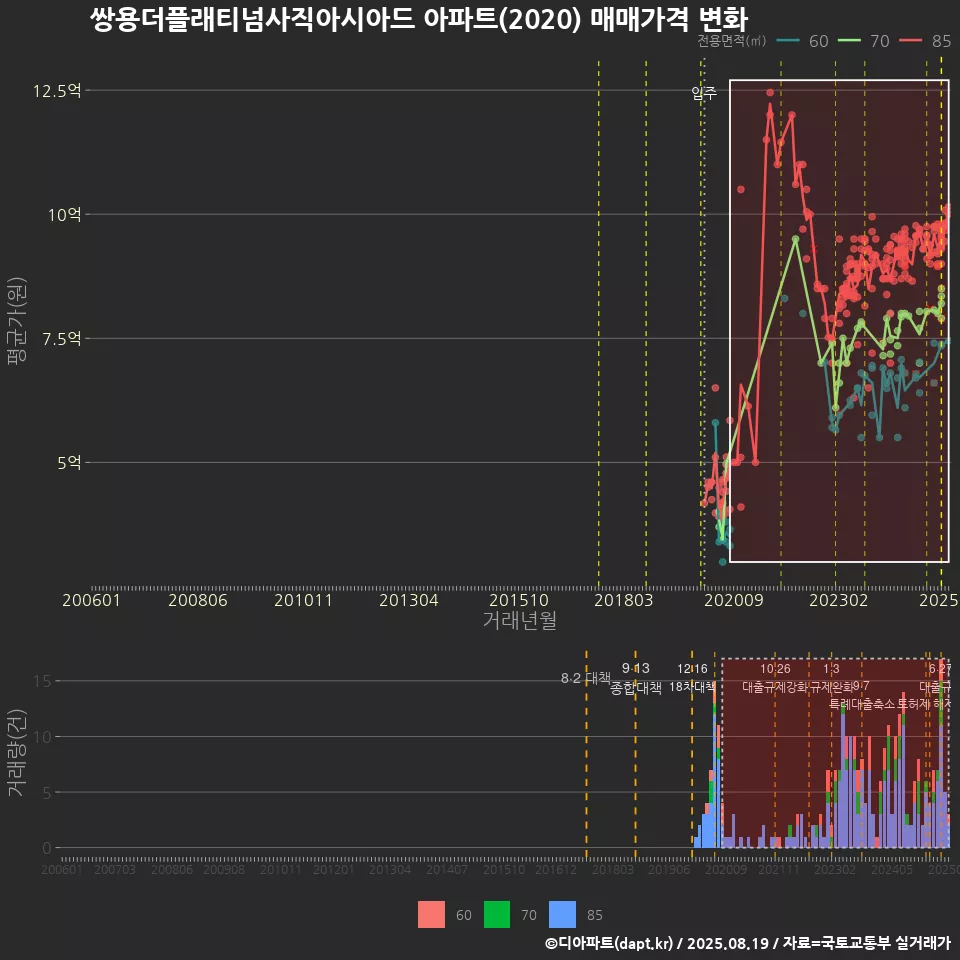This screenshot has width=960, height=960.
Task: Click the 입주 annotation label
Action: [x=704, y=93]
